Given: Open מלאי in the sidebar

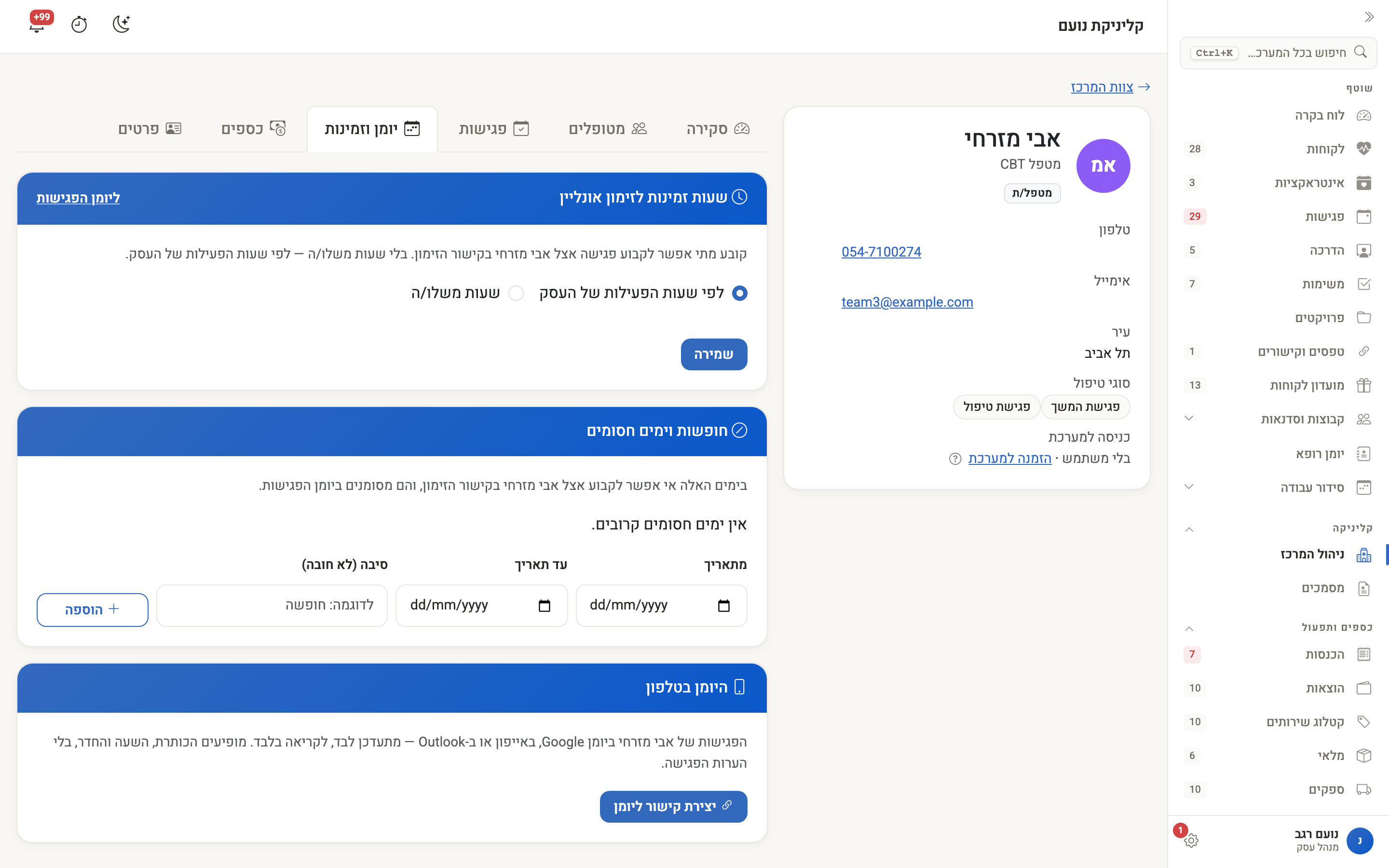Looking at the screenshot, I should [x=1278, y=756].
